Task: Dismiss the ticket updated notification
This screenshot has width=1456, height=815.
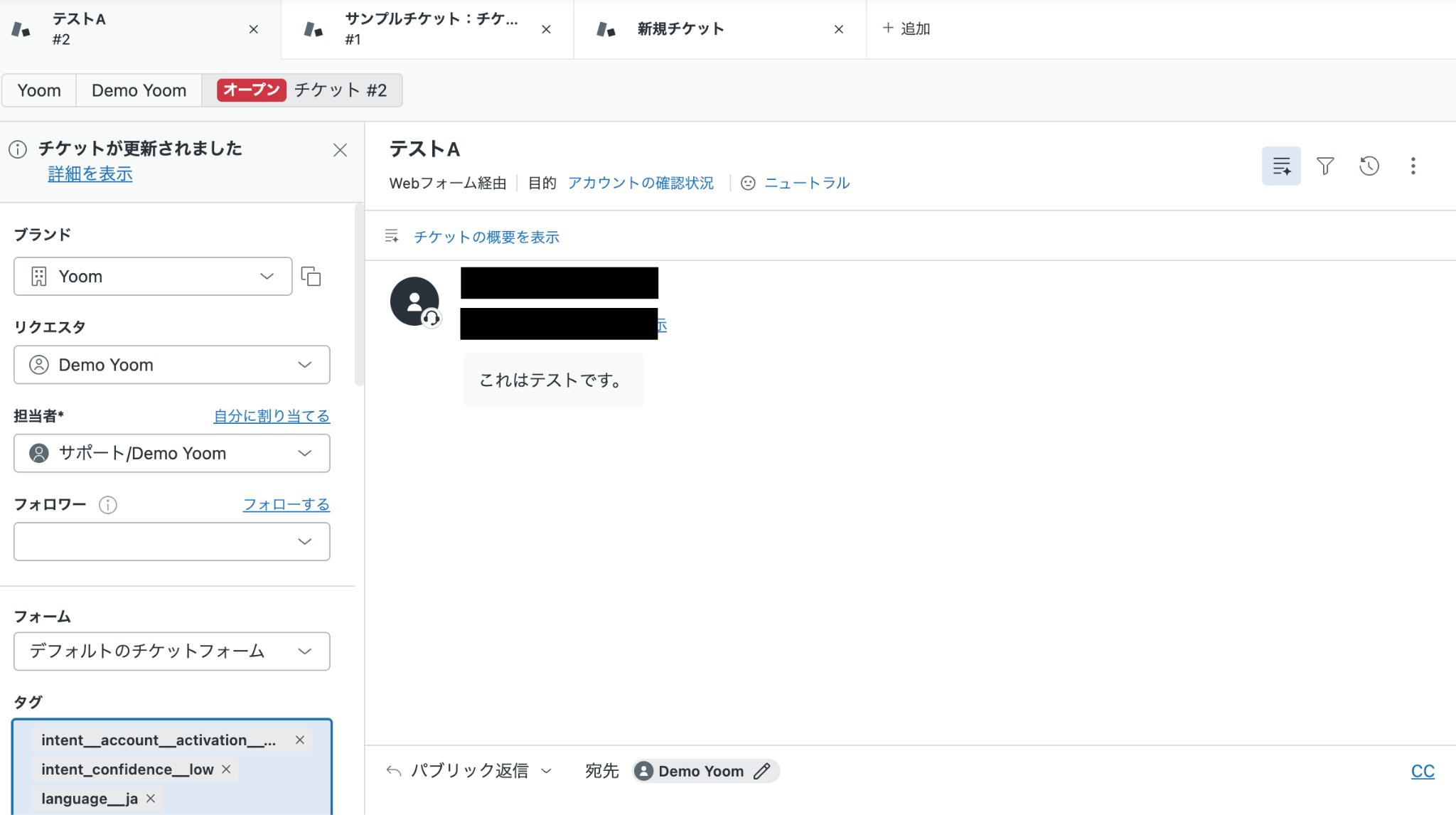Action: pos(340,150)
